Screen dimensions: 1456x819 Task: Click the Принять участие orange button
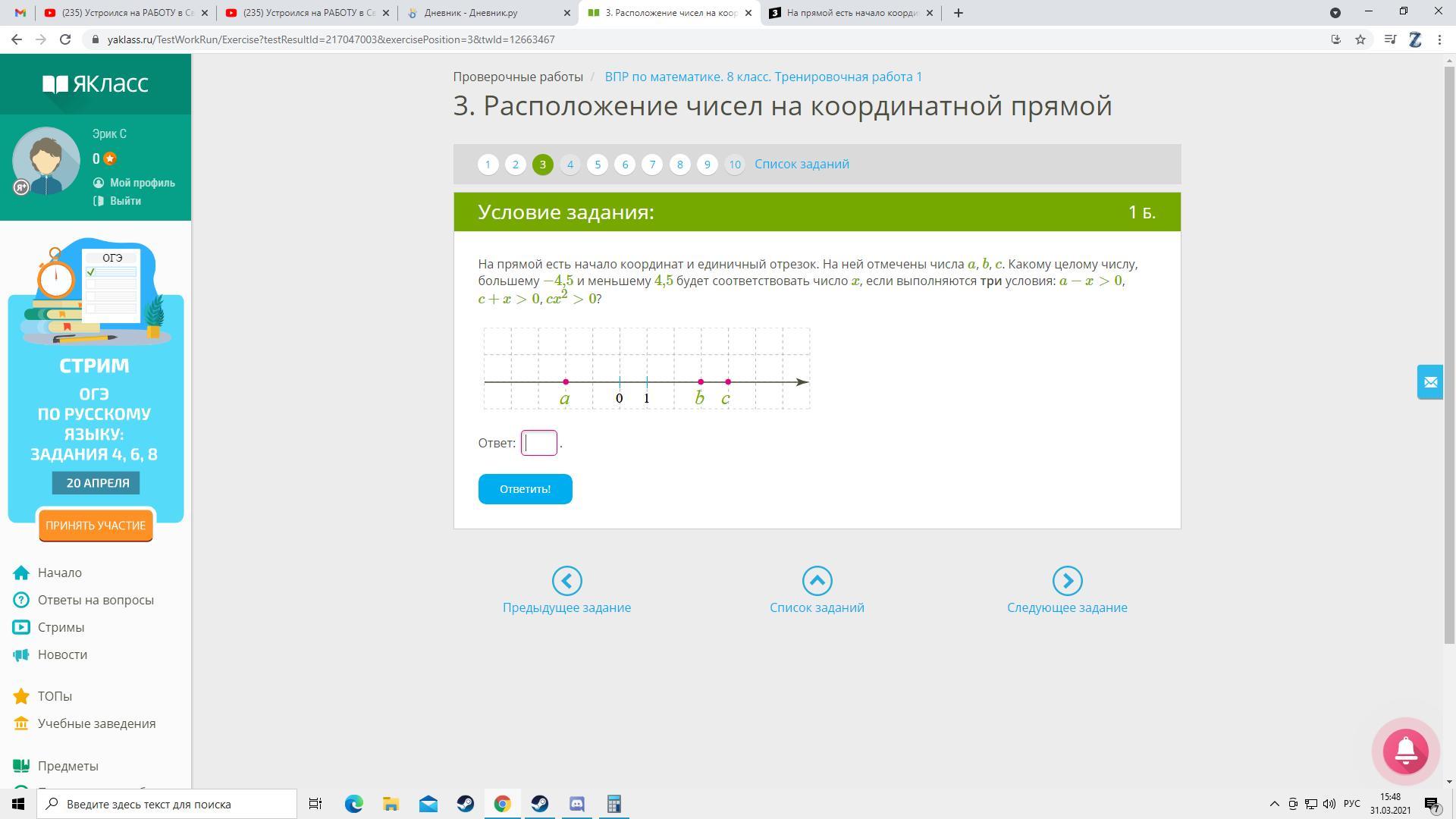[x=96, y=526]
